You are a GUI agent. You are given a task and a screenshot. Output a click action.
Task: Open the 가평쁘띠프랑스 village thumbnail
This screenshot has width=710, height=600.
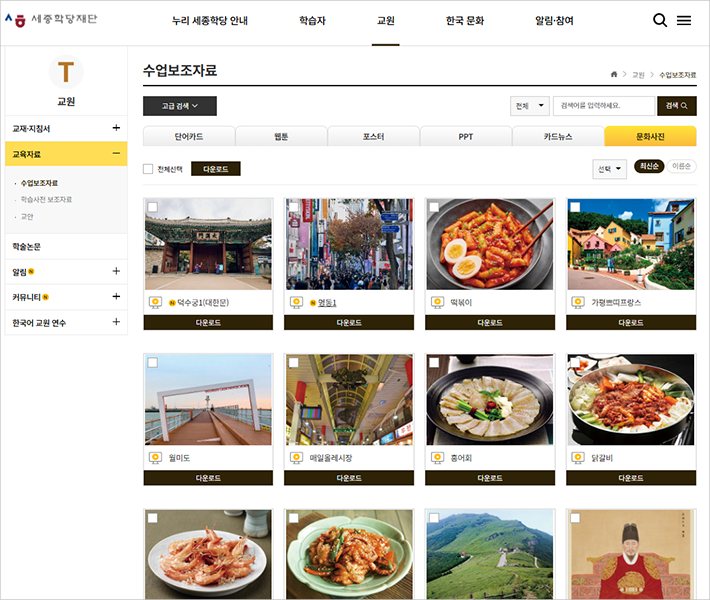(631, 244)
